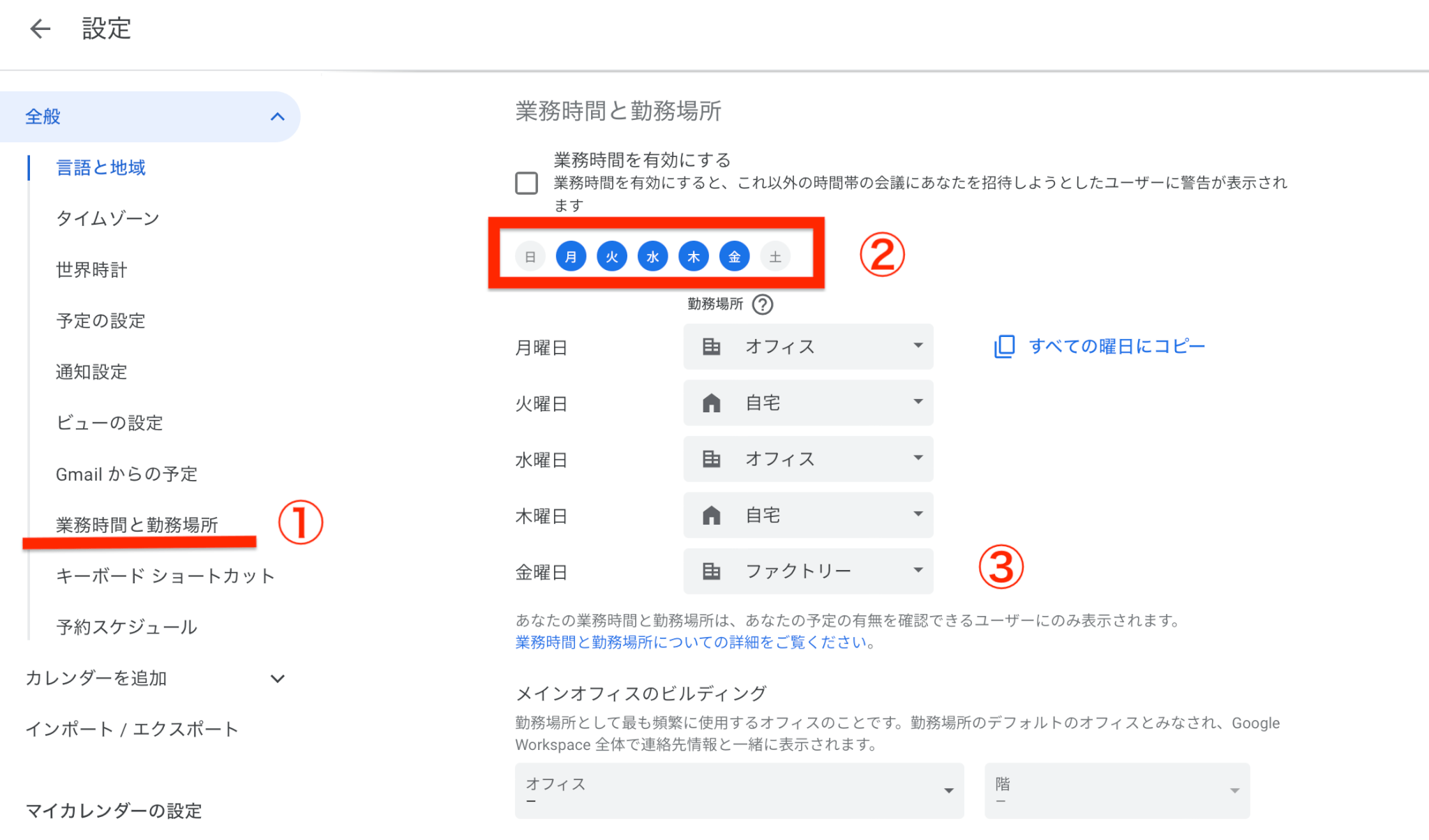Toggle Sunday (日) as a working day

coord(530,255)
